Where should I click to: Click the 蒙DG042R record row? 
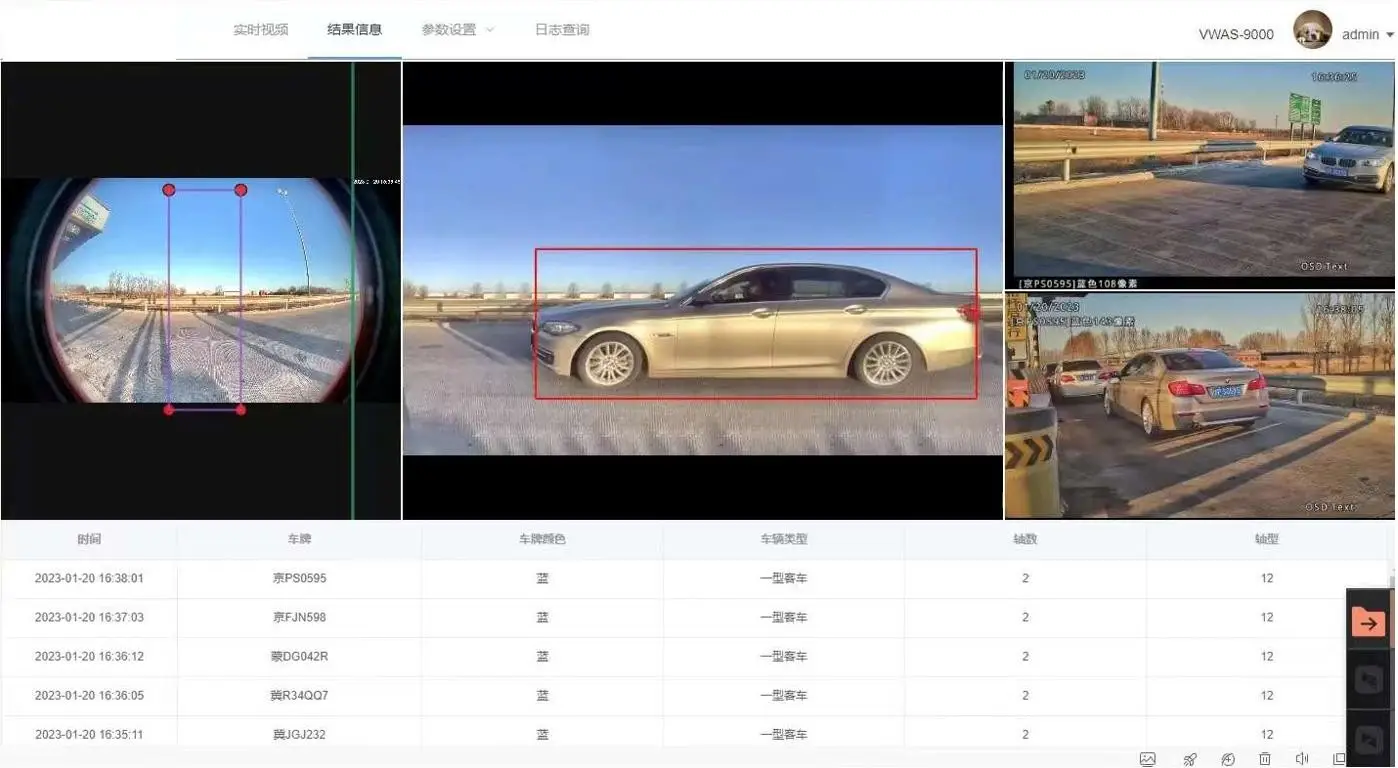pyautogui.click(x=299, y=656)
